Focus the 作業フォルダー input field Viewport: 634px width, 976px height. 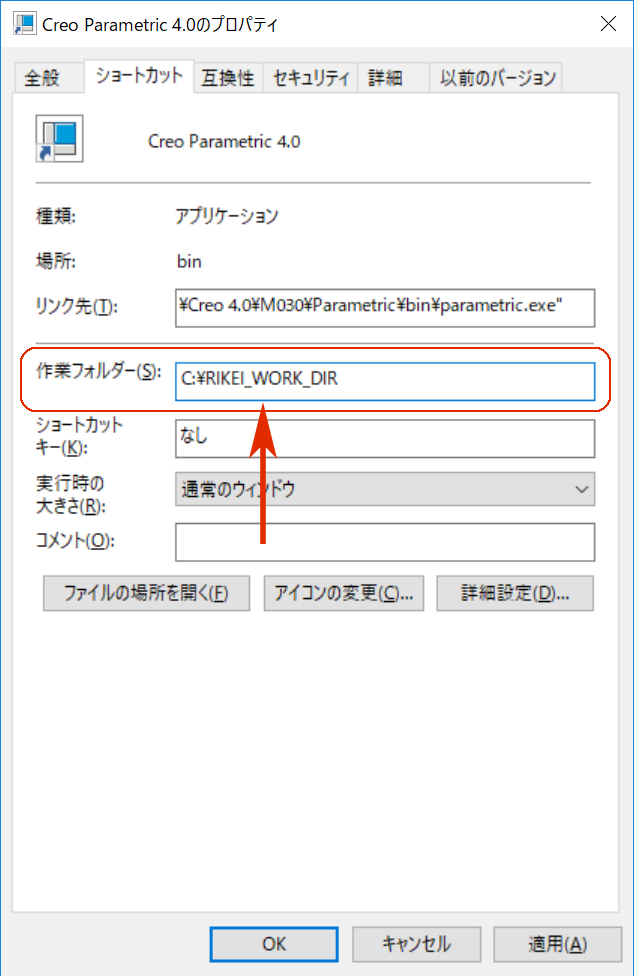(384, 381)
